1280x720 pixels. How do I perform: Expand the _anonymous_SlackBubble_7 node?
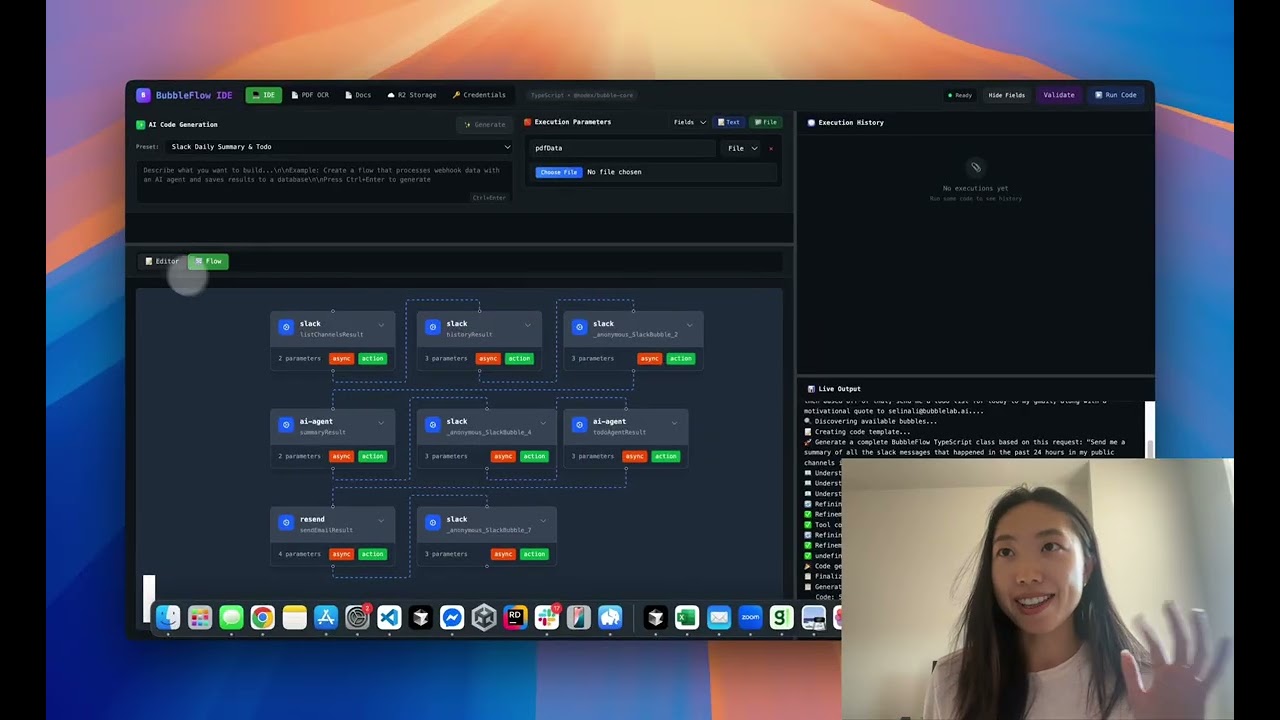tap(543, 521)
